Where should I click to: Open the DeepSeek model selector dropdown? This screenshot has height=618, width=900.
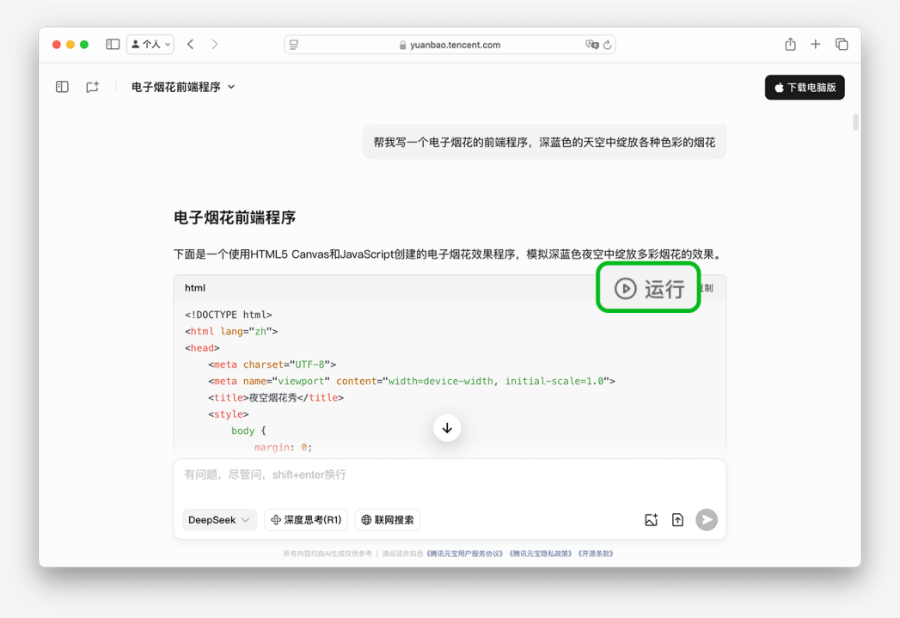218,520
